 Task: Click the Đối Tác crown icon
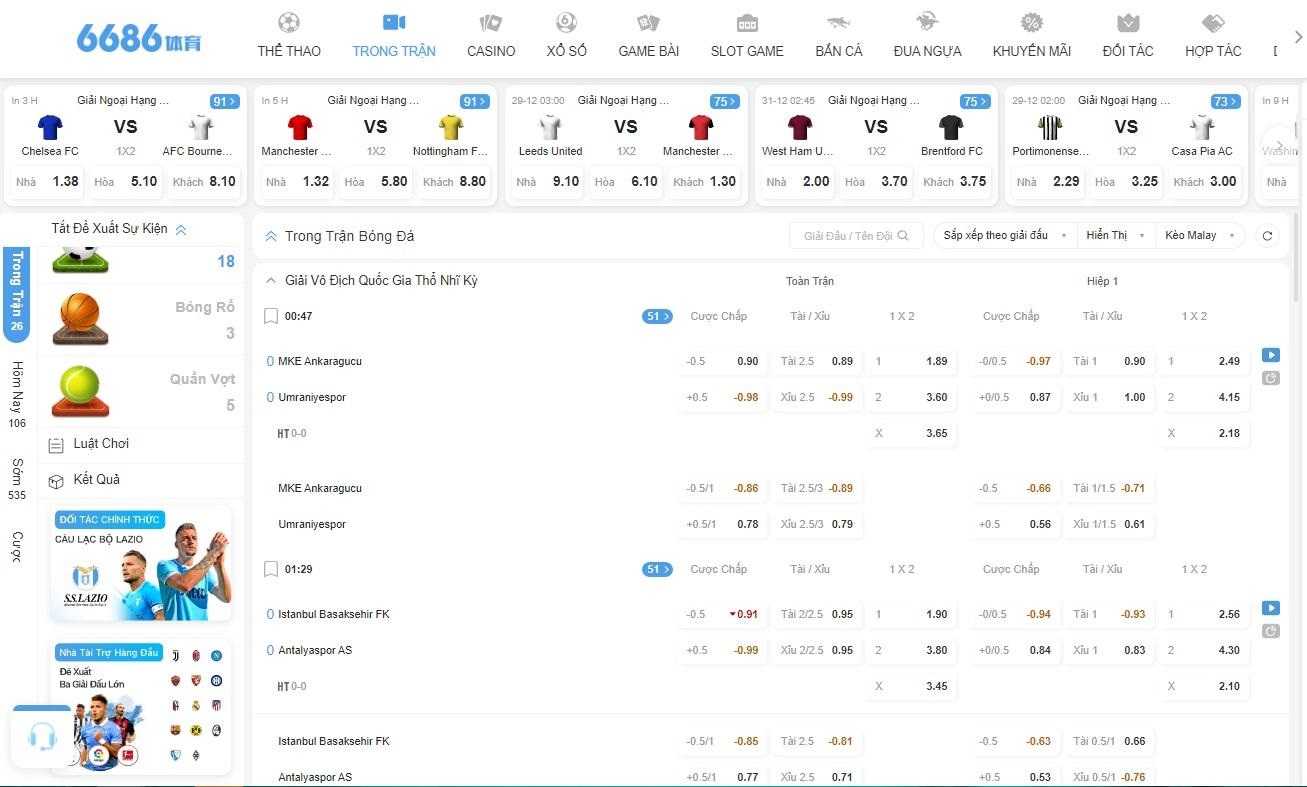pyautogui.click(x=1128, y=23)
